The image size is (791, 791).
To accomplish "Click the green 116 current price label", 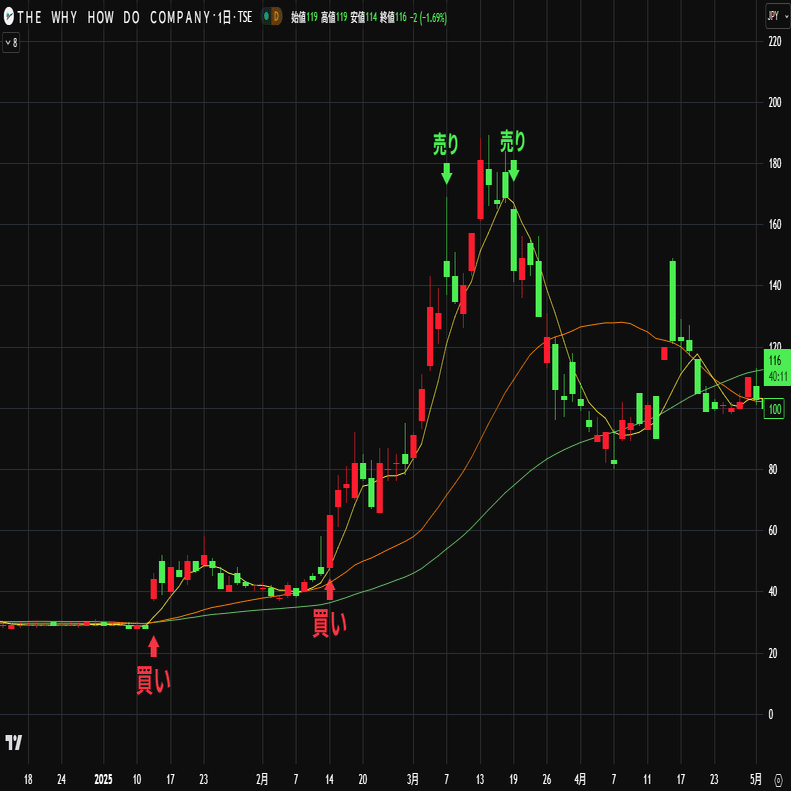I will tap(775, 361).
